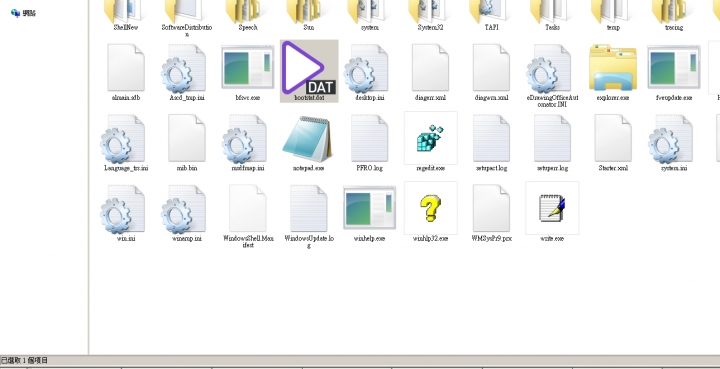720x369 pixels.
Task: Select the regedit.exe registry editor icon
Action: [431, 138]
